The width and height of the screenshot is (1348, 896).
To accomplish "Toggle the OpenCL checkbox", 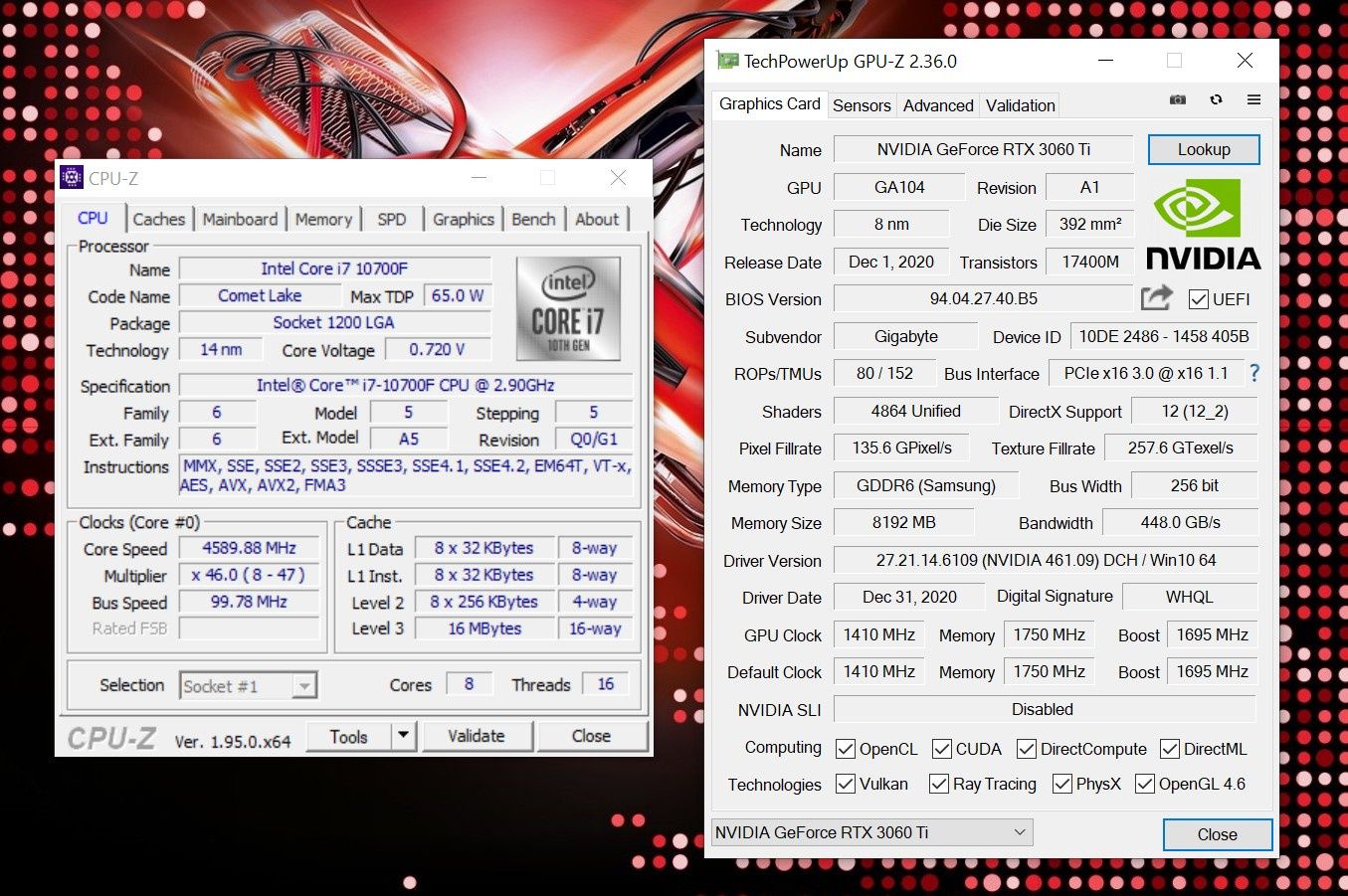I will [x=846, y=749].
